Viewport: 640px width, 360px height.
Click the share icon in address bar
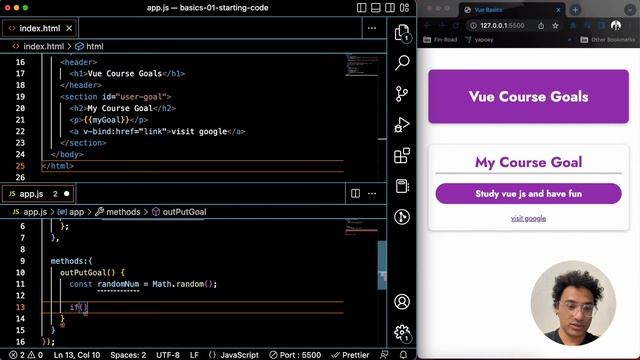pyautogui.click(x=541, y=26)
